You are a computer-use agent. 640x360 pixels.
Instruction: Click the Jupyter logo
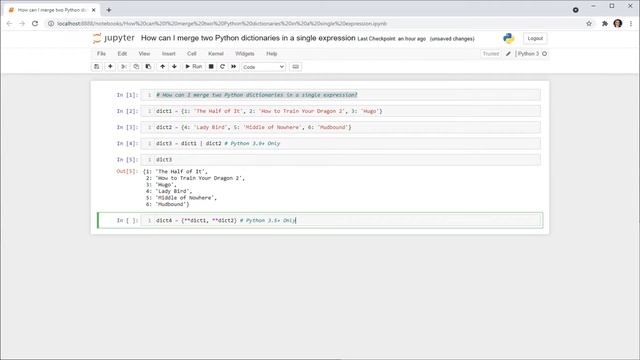(113, 38)
